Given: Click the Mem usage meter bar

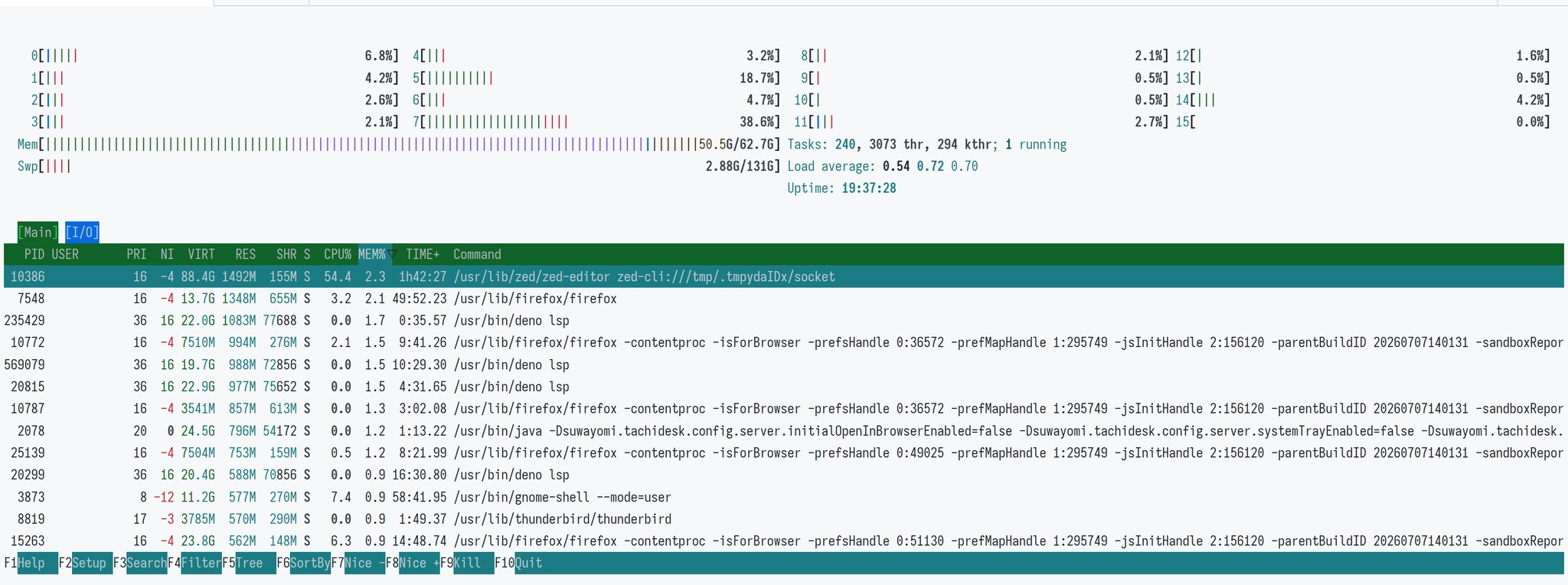Looking at the screenshot, I should [399, 144].
